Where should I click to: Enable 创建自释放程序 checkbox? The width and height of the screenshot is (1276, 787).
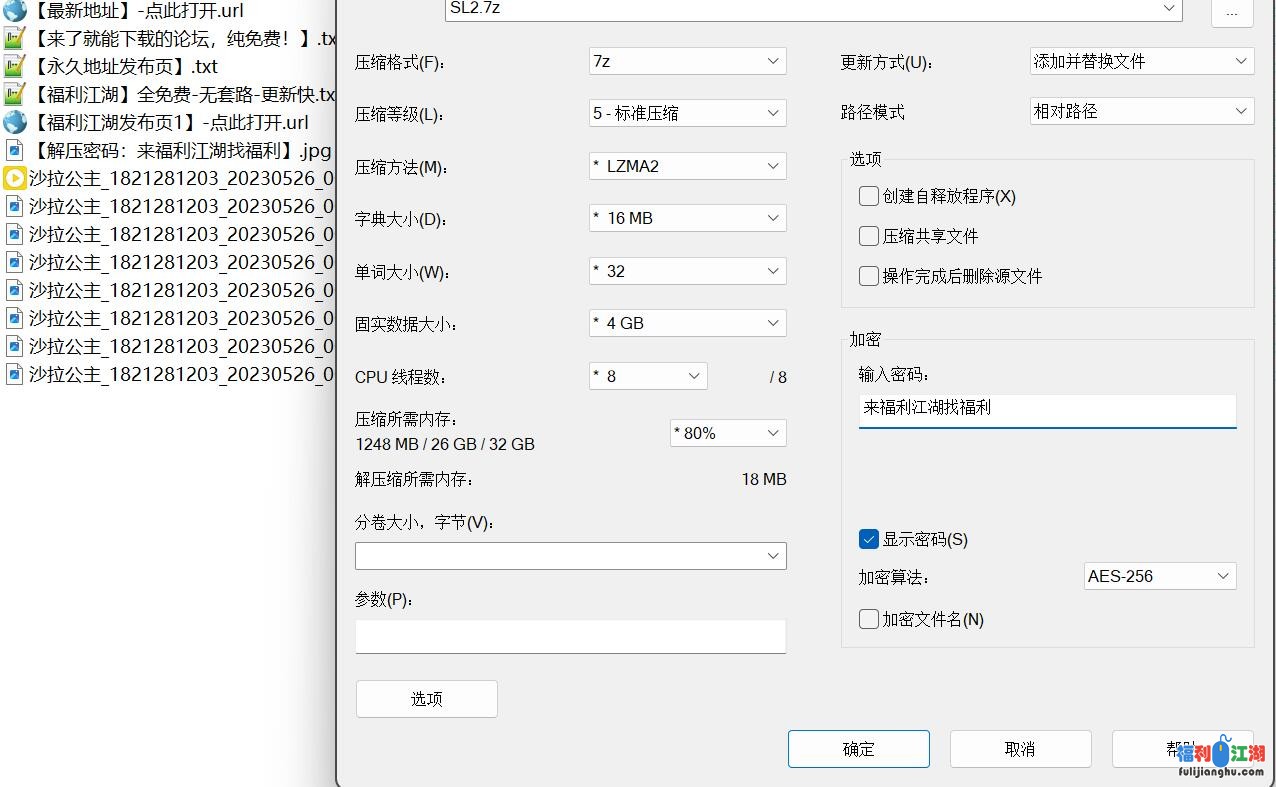[x=868, y=196]
